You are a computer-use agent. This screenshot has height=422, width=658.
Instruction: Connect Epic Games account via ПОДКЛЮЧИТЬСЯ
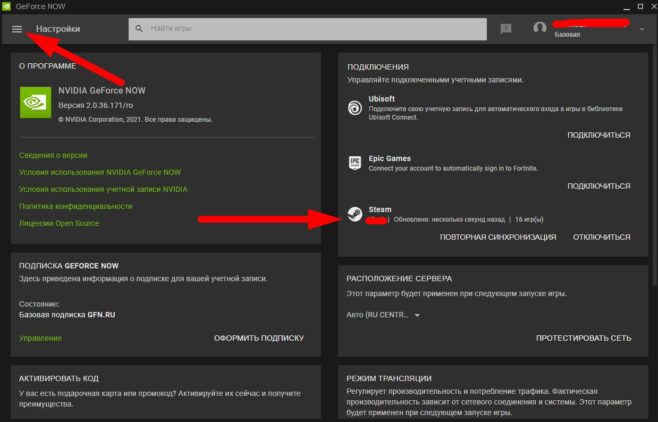click(x=598, y=186)
